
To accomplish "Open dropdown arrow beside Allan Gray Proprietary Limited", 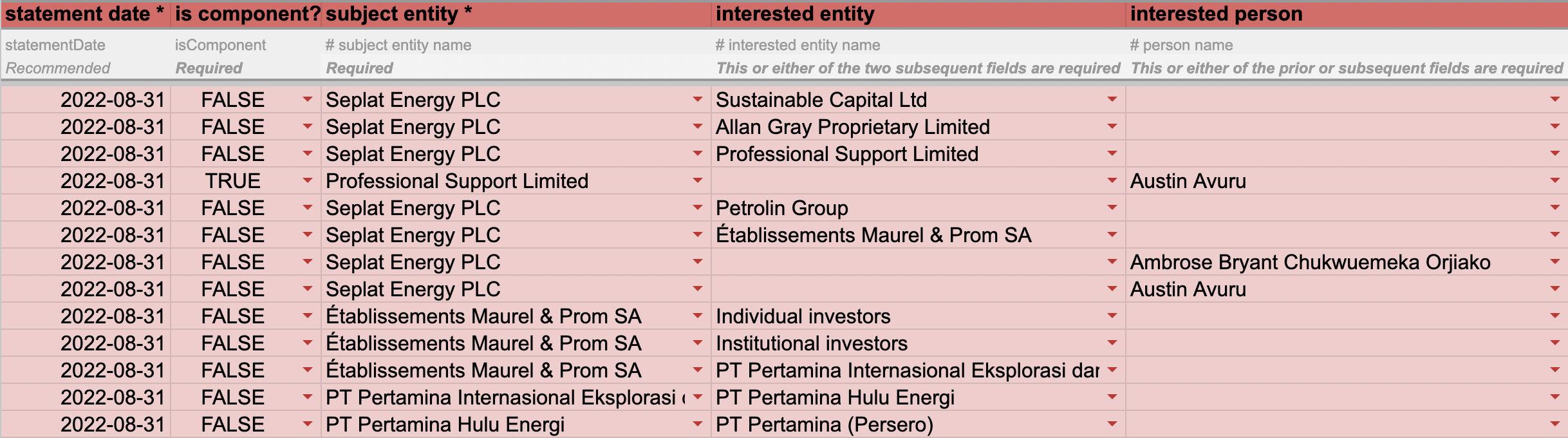I will tap(1112, 127).
